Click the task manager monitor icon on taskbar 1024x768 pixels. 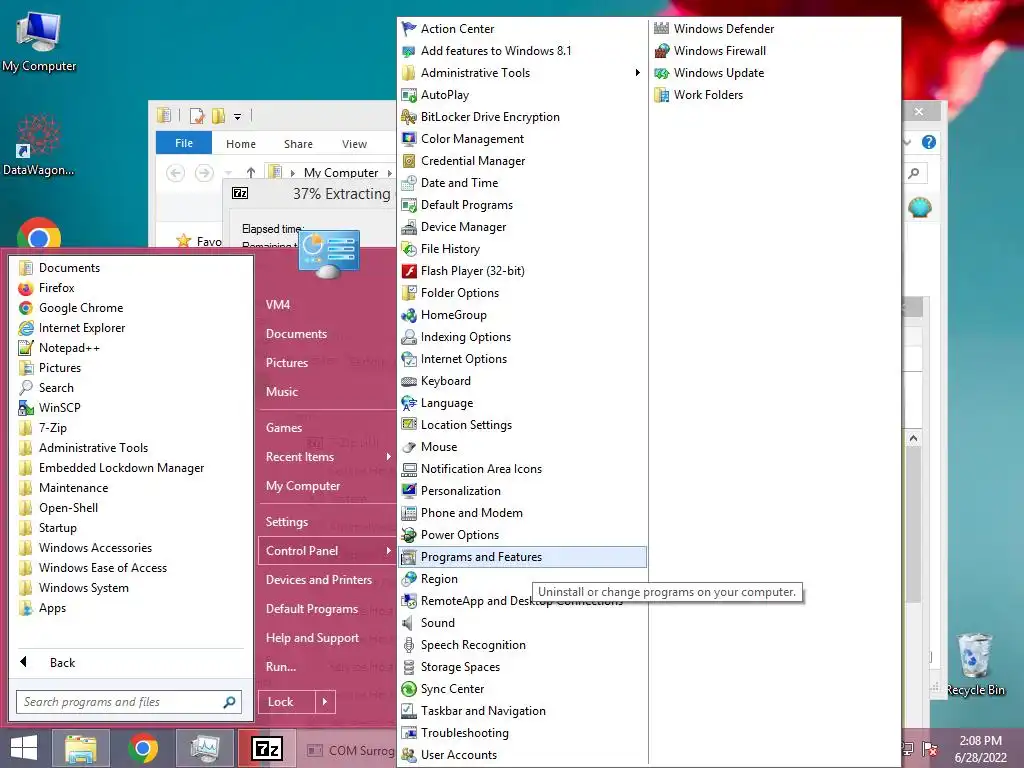[x=205, y=748]
